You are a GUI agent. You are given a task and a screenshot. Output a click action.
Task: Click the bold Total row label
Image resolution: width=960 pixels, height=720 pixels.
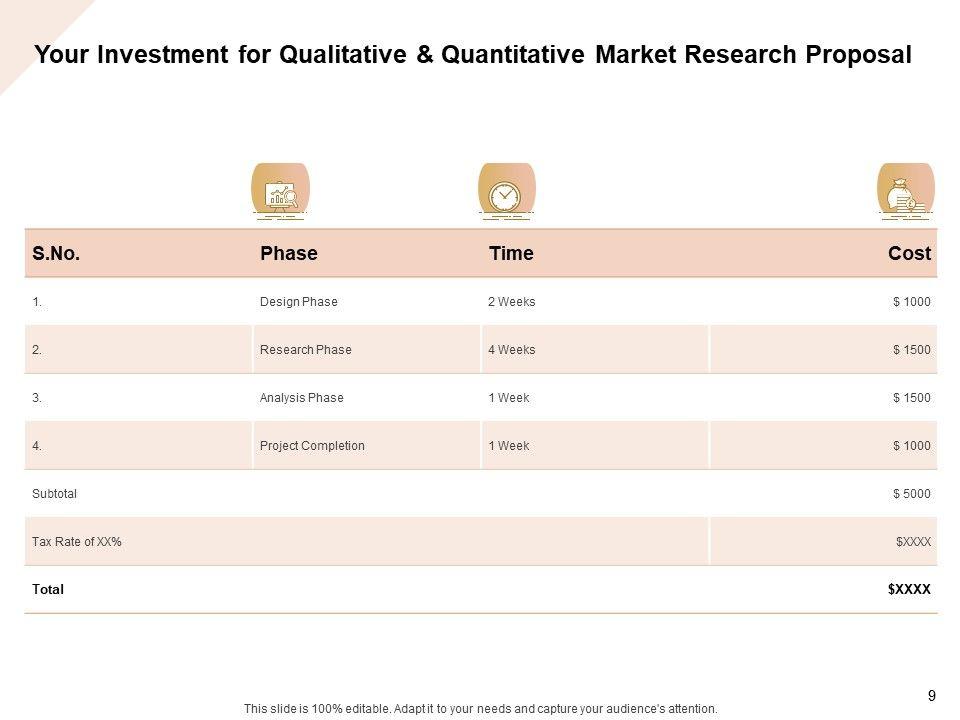[48, 590]
